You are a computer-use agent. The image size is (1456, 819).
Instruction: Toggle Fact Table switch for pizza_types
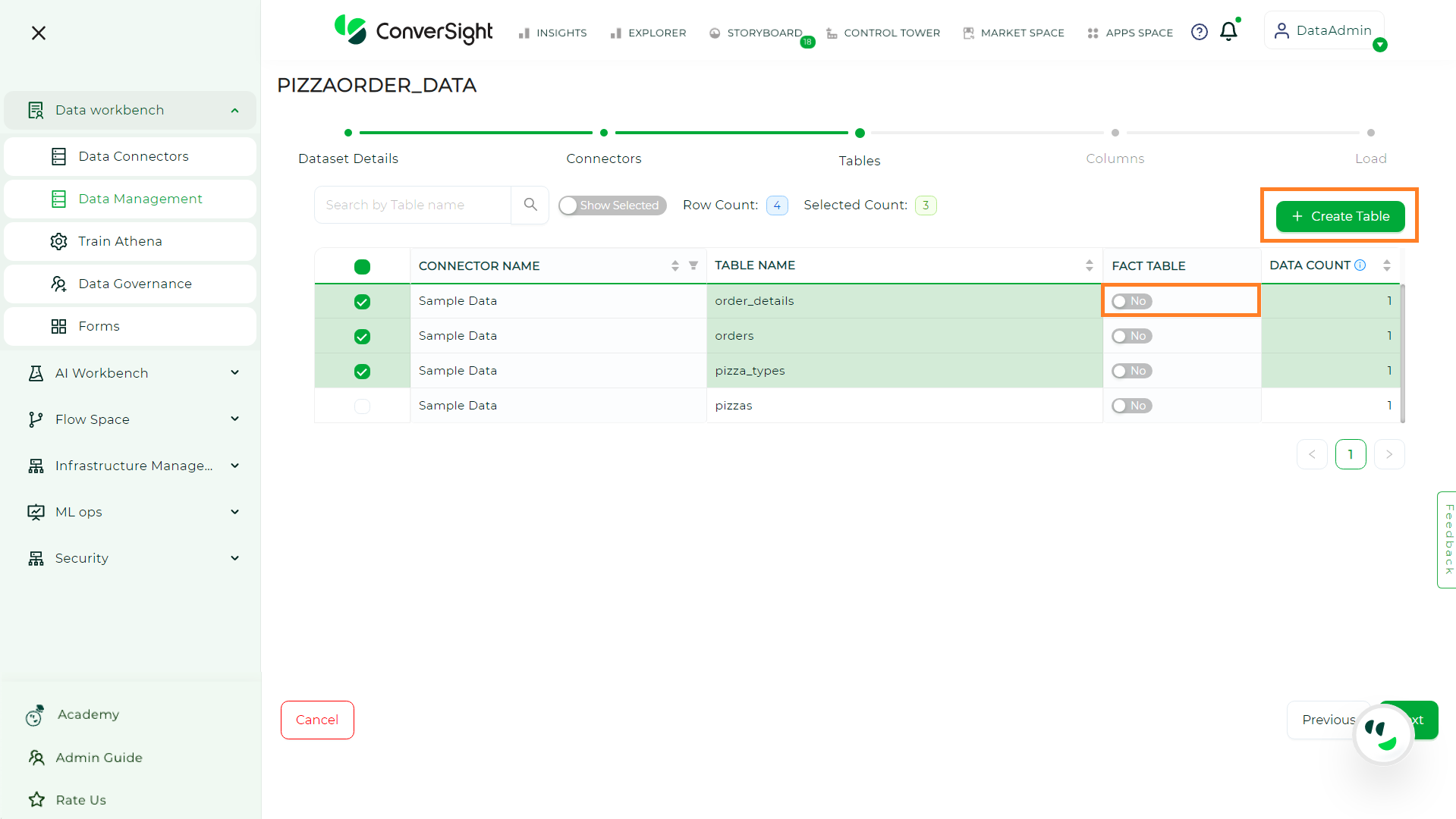point(1131,371)
